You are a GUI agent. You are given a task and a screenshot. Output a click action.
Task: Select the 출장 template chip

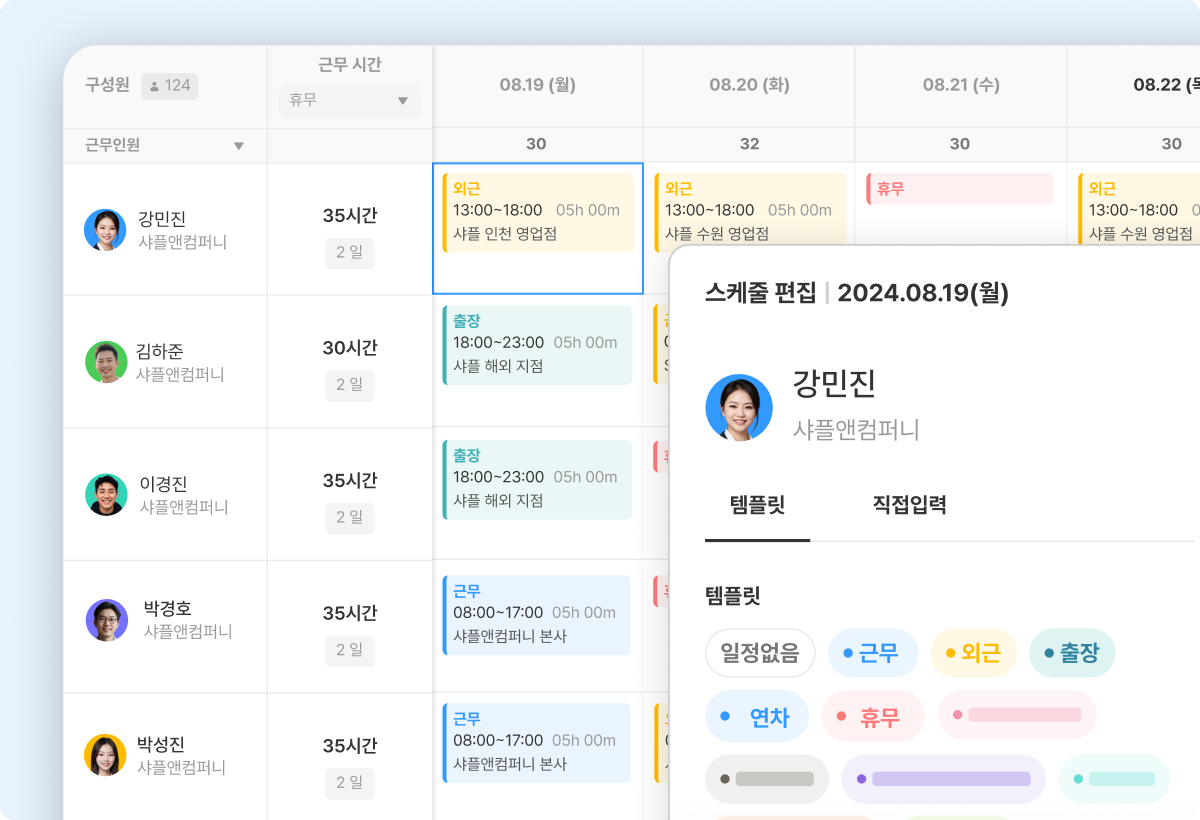1072,654
